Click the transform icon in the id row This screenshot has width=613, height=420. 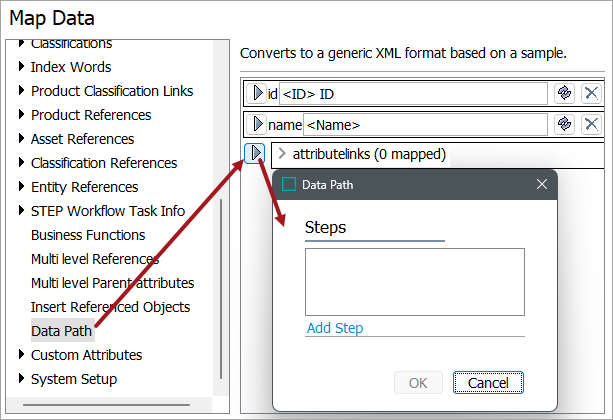coord(565,94)
